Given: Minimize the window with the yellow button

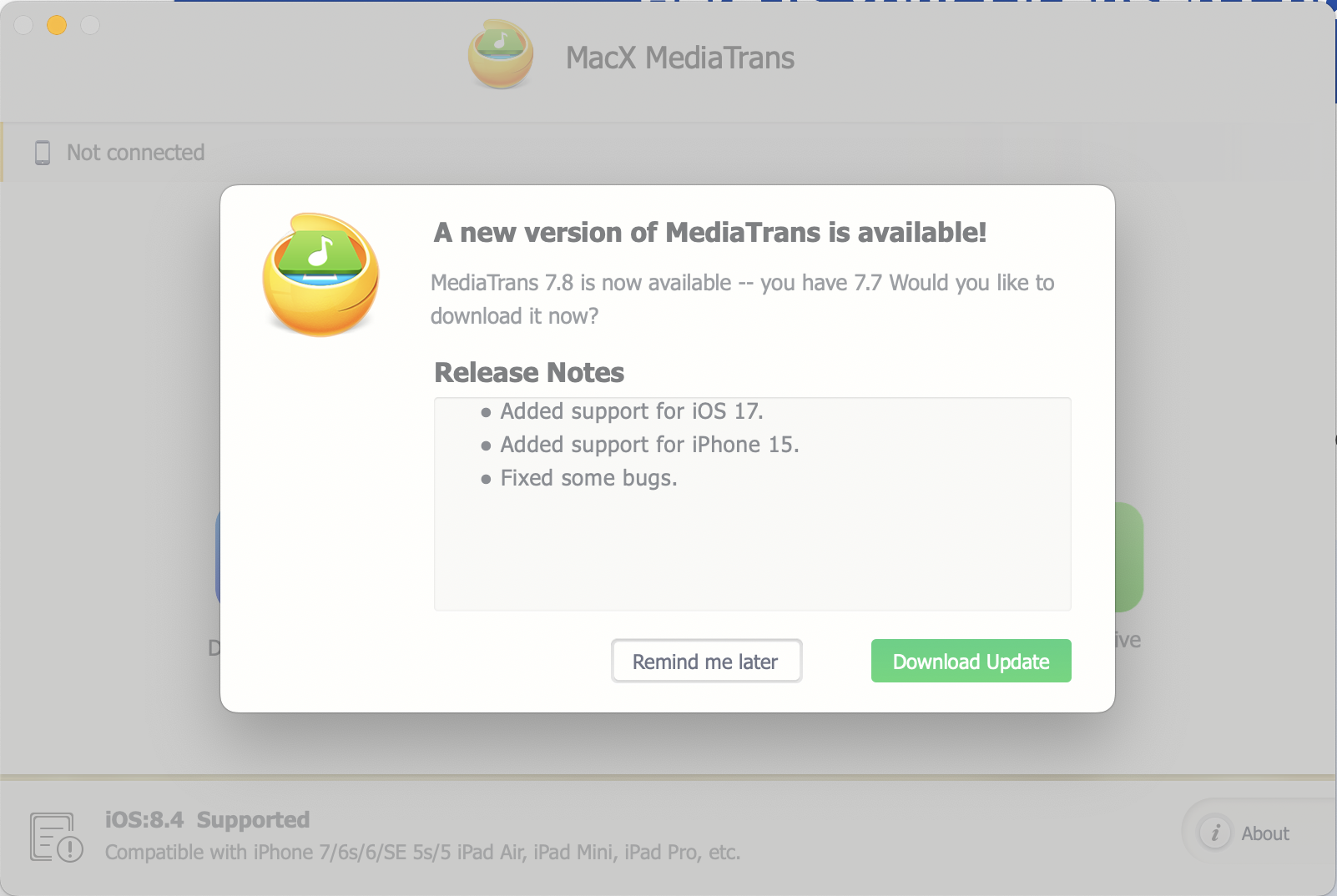Looking at the screenshot, I should pyautogui.click(x=57, y=25).
